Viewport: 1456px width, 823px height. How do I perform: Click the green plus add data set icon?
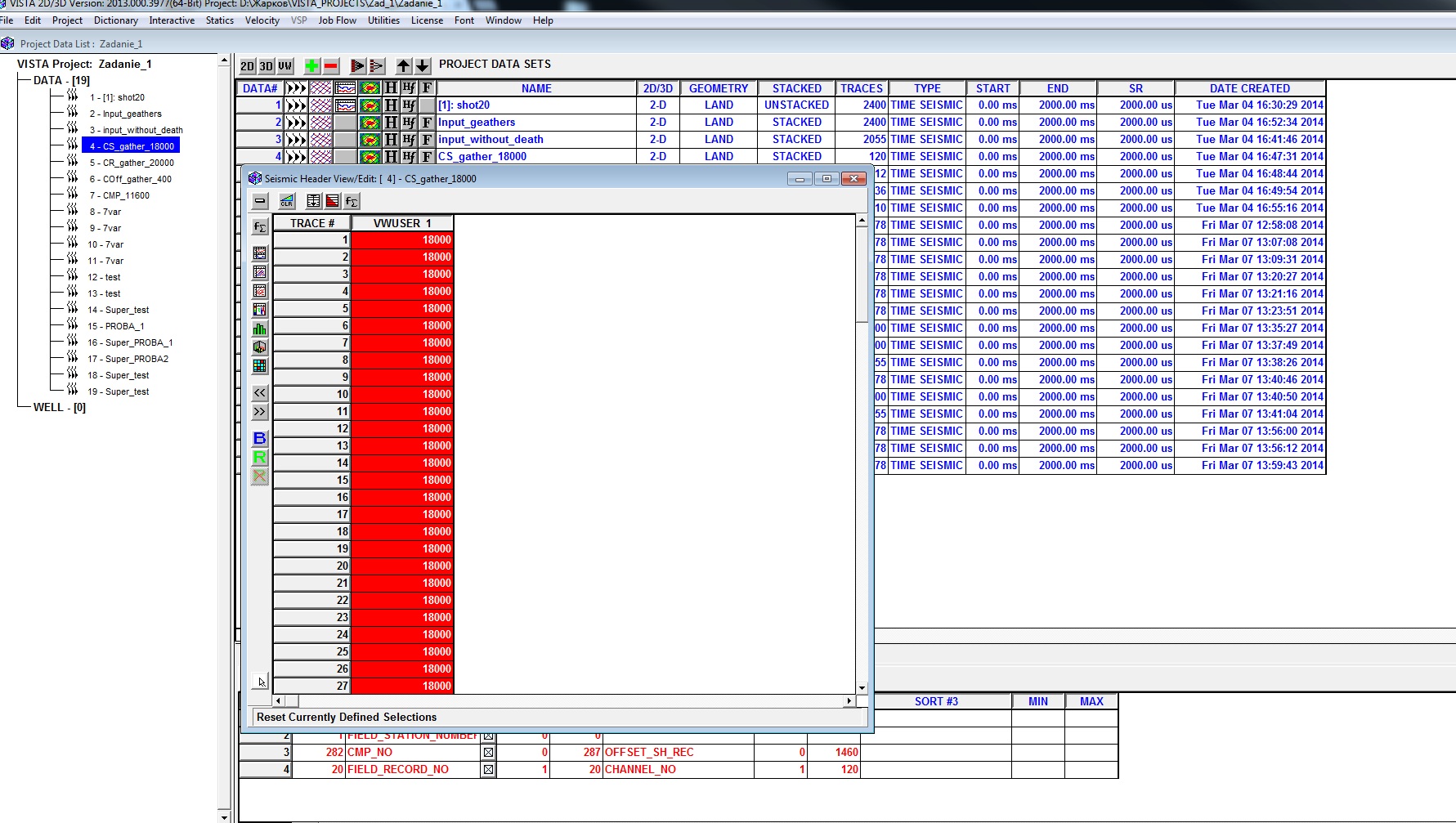pyautogui.click(x=312, y=66)
